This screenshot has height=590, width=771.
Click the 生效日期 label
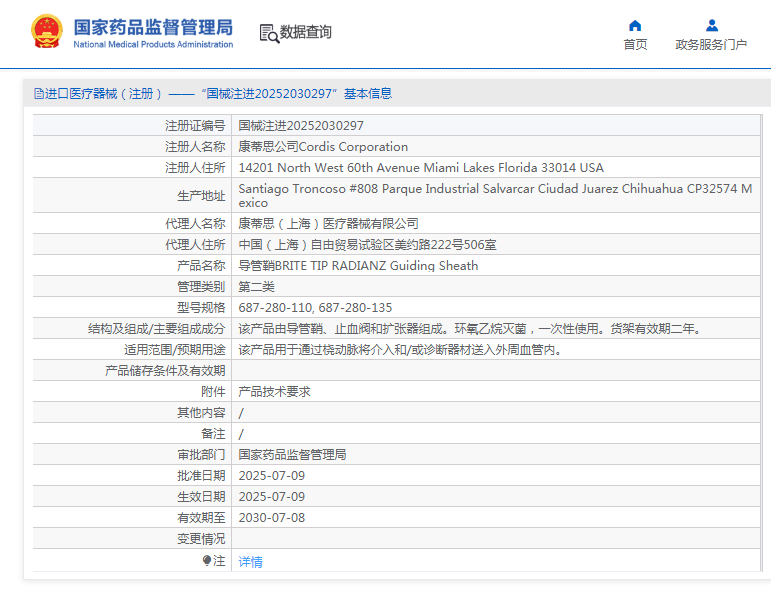click(x=201, y=497)
